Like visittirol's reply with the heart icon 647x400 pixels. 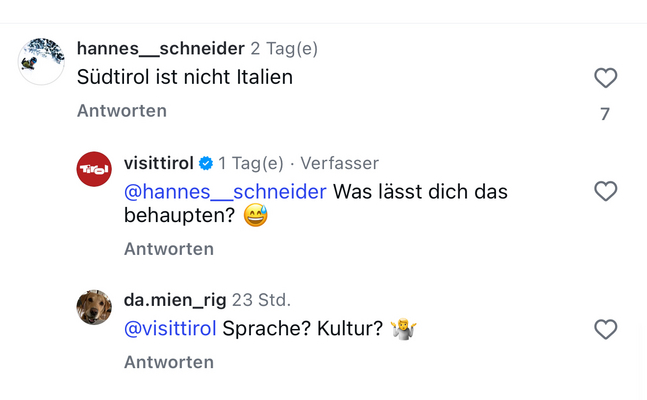point(605,191)
